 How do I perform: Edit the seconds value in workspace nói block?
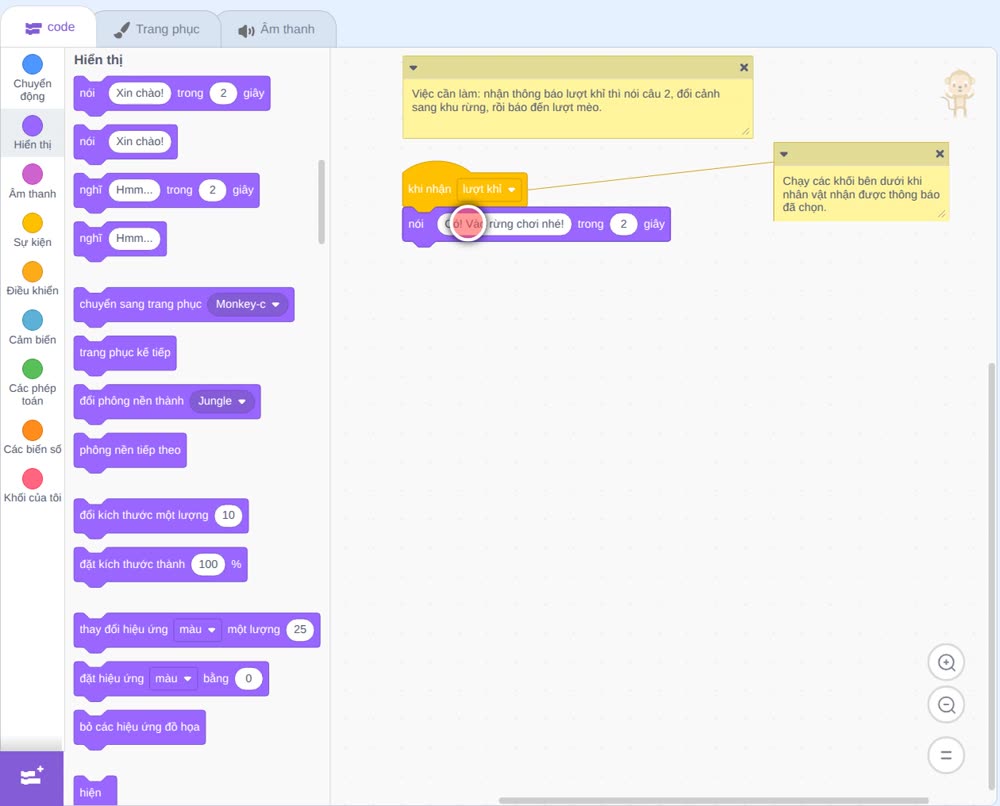623,224
